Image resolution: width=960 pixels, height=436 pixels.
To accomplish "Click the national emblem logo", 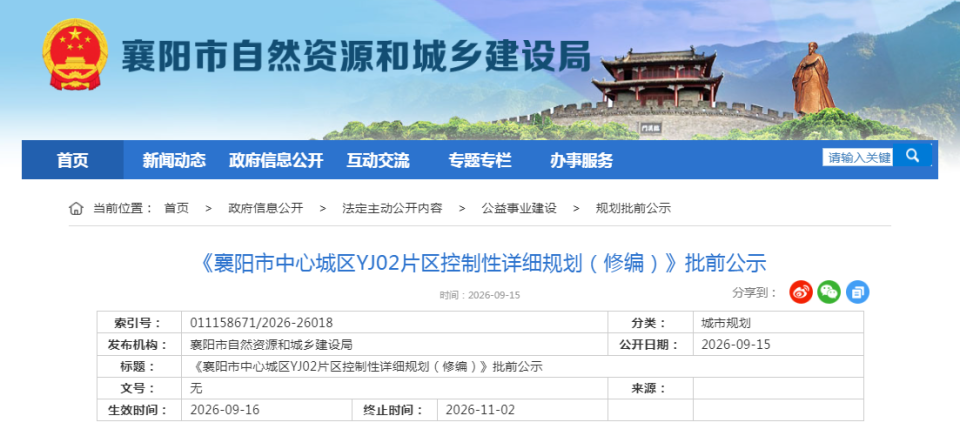I will pos(75,54).
